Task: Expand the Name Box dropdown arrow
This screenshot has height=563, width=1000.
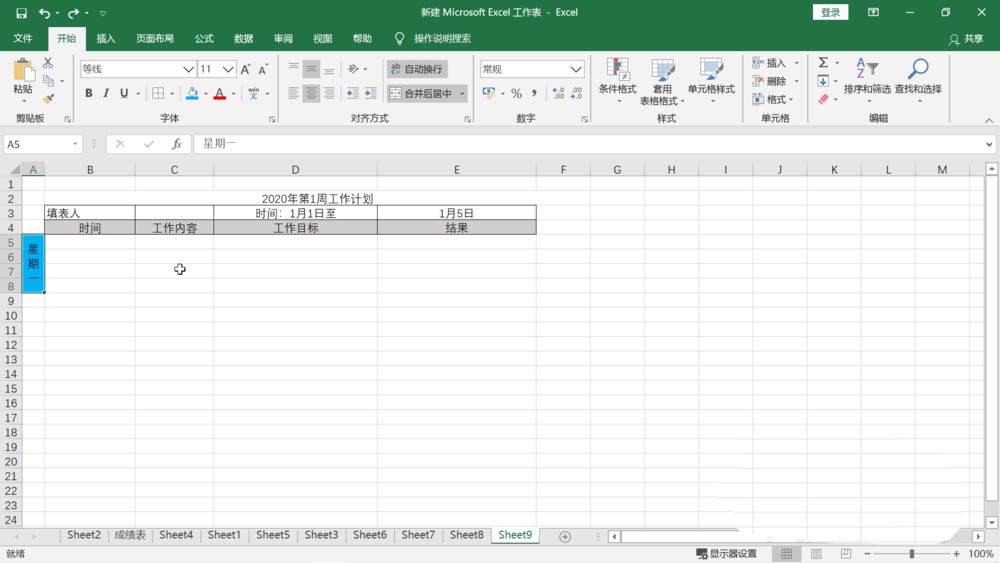Action: pyautogui.click(x=75, y=144)
